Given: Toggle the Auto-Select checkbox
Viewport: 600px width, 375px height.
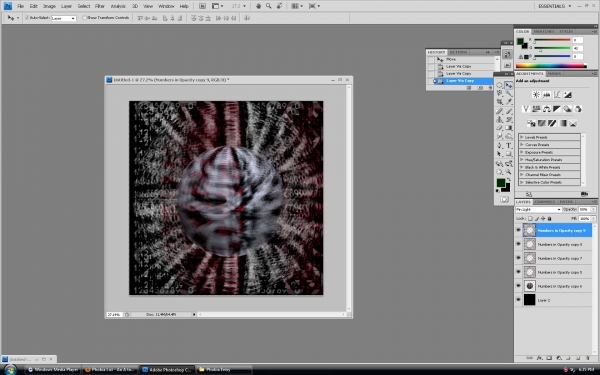Looking at the screenshot, I should tap(27, 18).
